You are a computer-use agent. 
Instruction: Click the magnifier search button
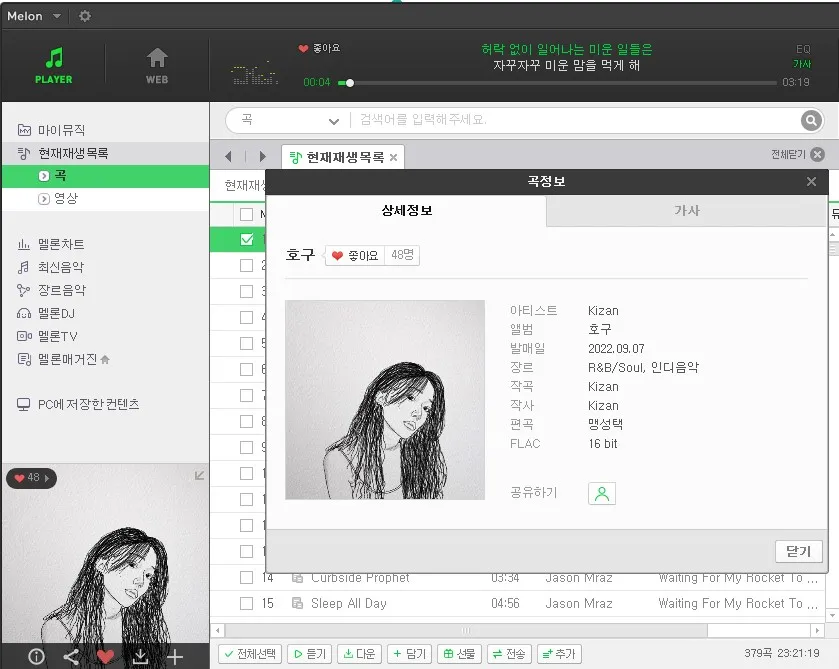[811, 120]
